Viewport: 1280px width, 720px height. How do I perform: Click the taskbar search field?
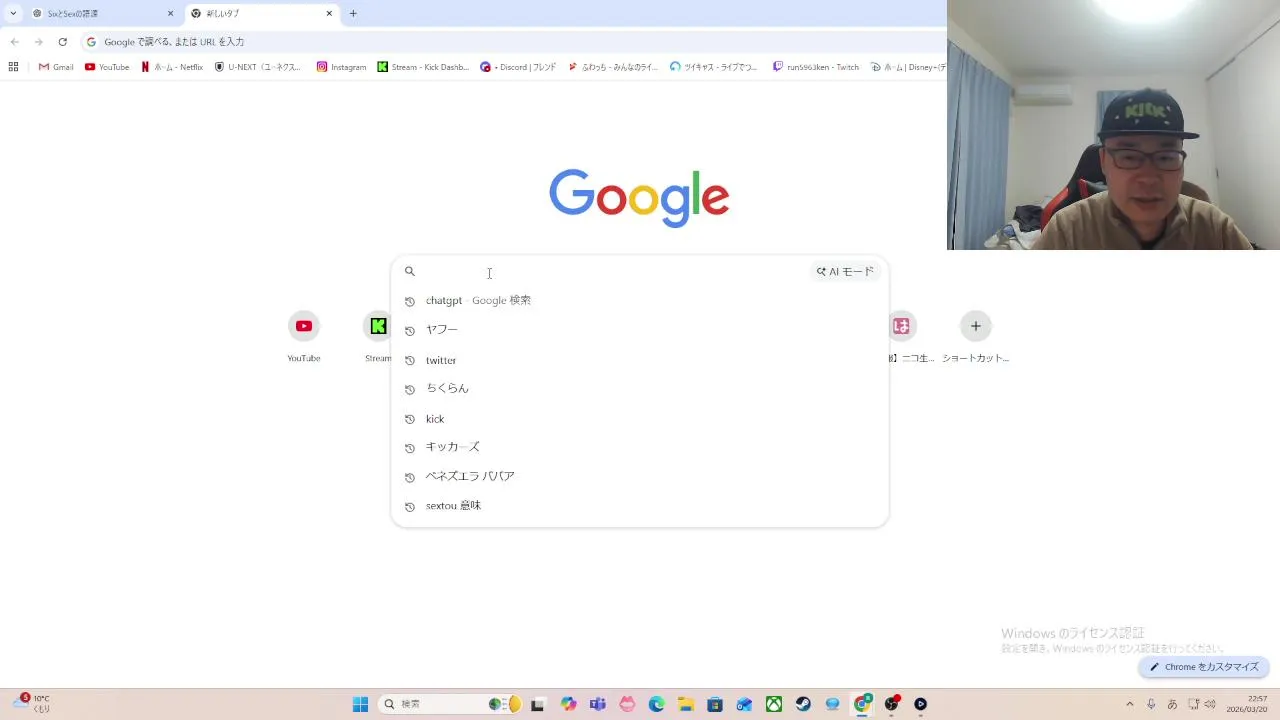click(450, 704)
